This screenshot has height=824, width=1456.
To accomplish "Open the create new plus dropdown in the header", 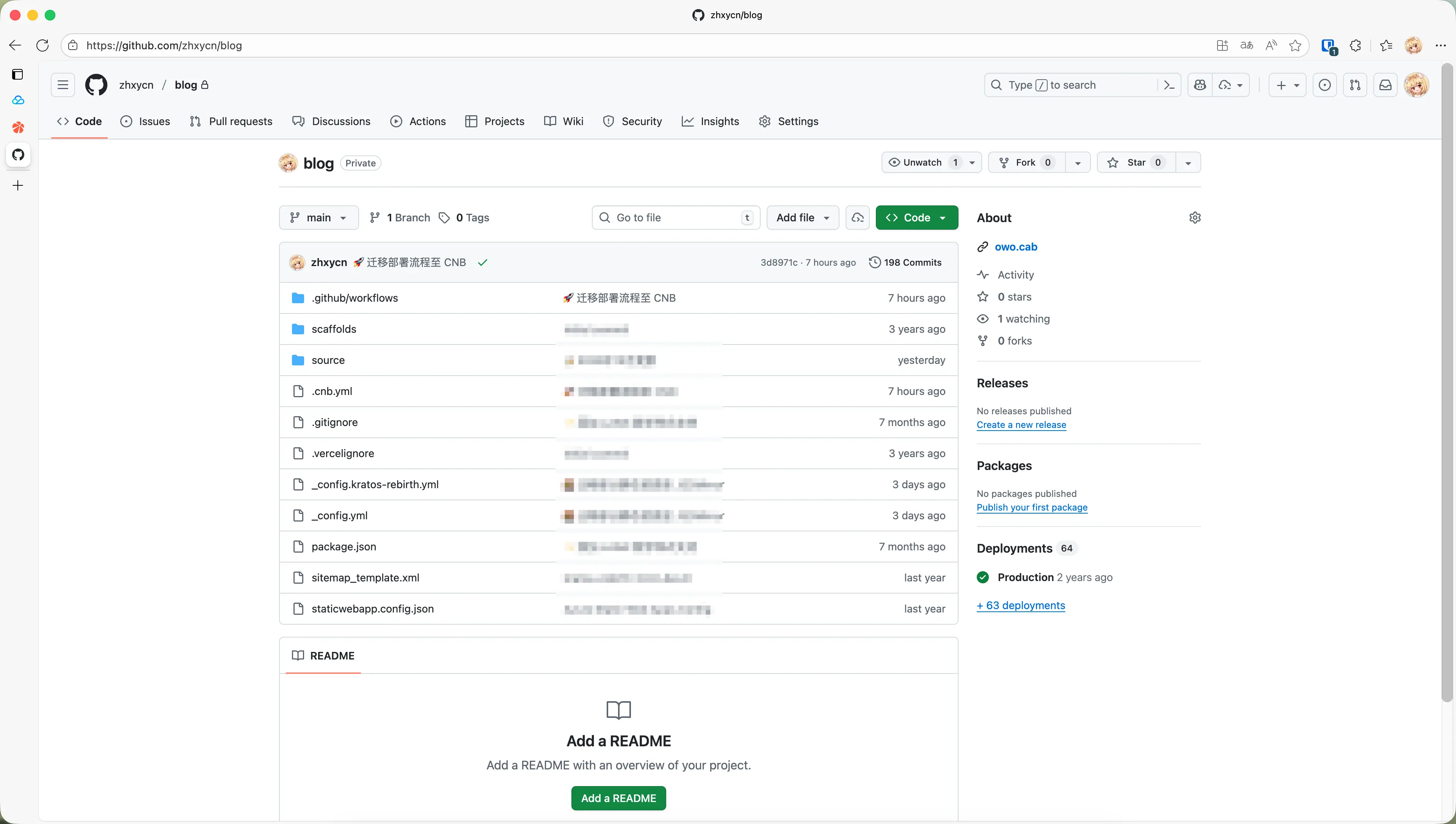I will coord(1287,85).
